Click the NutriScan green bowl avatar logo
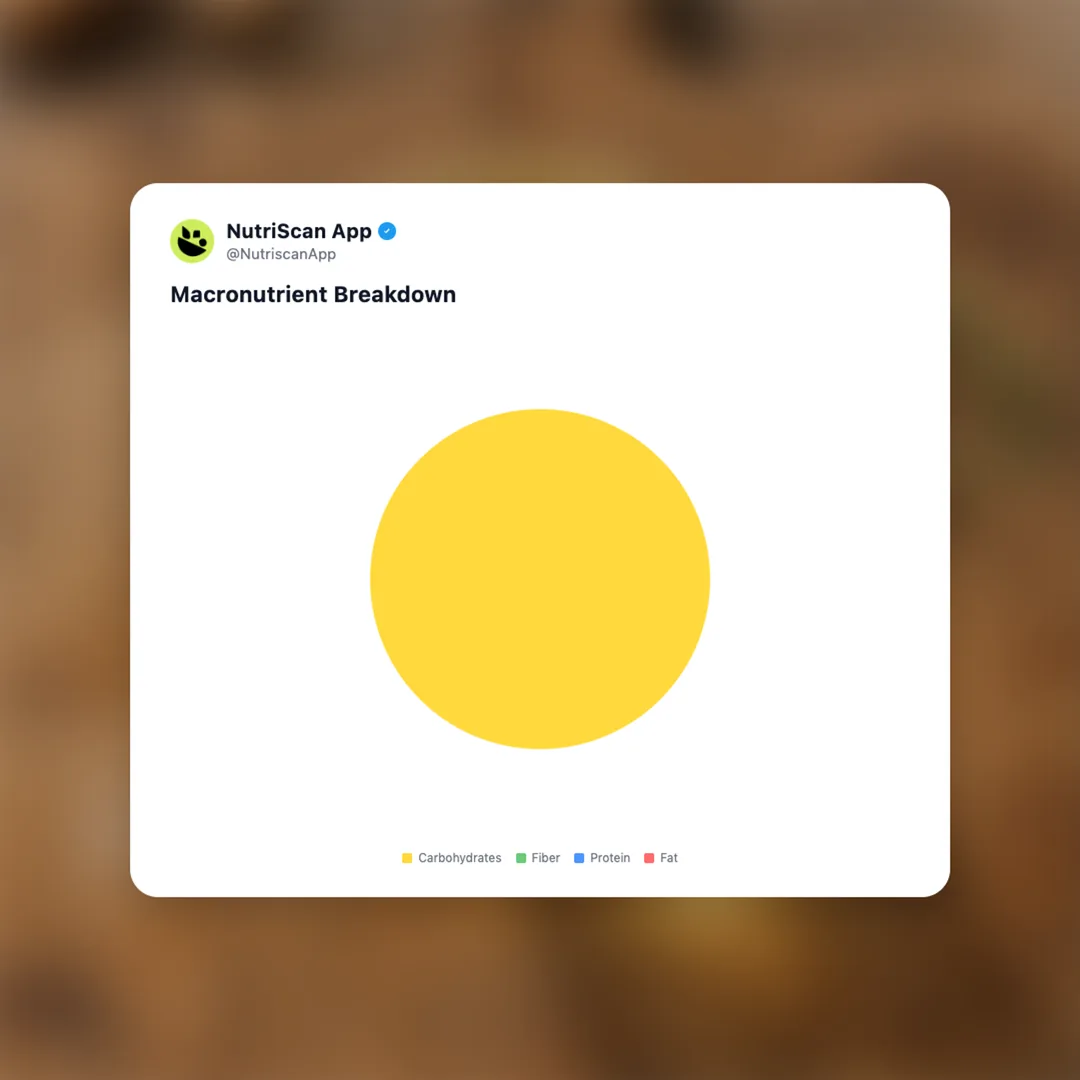Viewport: 1080px width, 1080px height. tap(192, 241)
